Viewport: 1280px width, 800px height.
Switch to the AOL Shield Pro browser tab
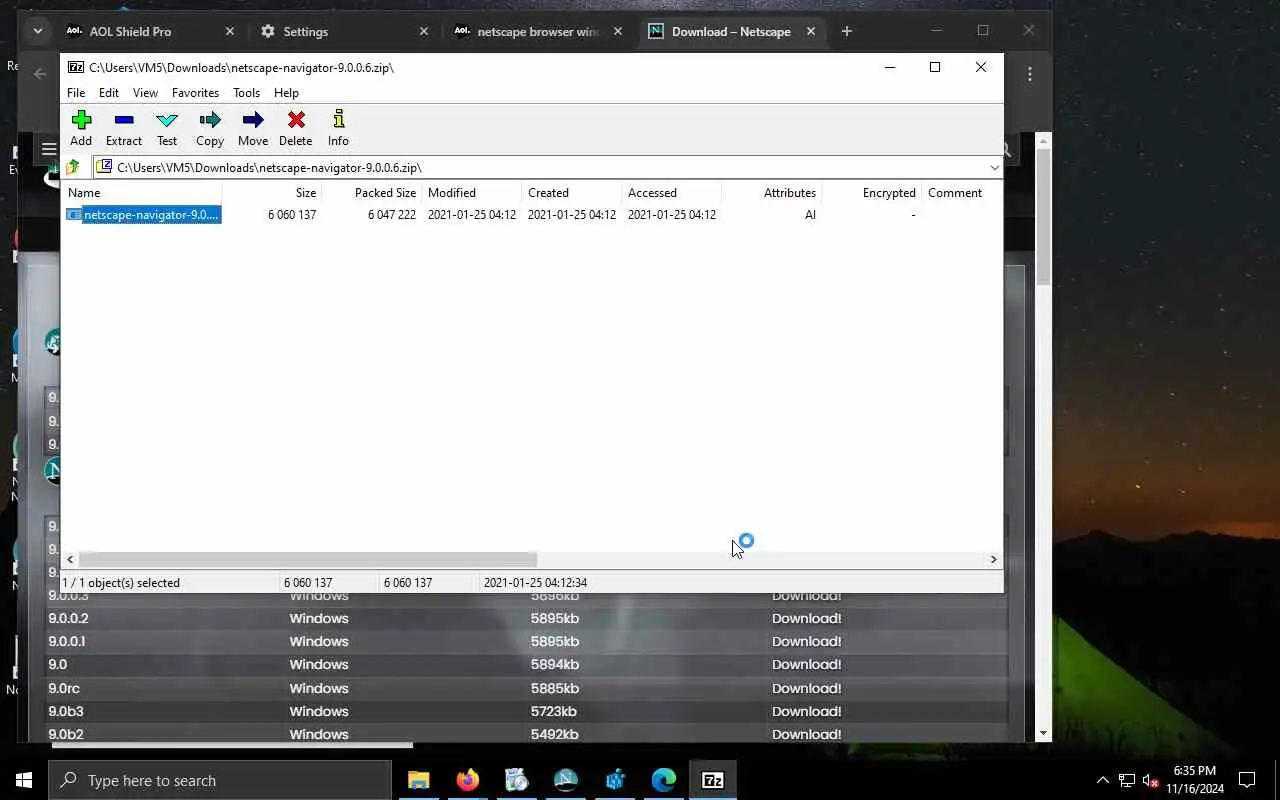[148, 32]
